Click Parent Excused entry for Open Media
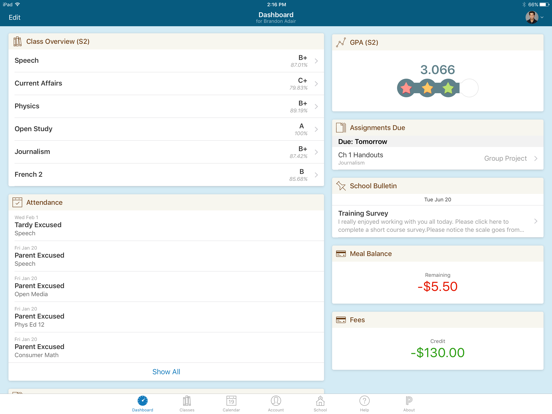This screenshot has width=552, height=414. tap(166, 286)
